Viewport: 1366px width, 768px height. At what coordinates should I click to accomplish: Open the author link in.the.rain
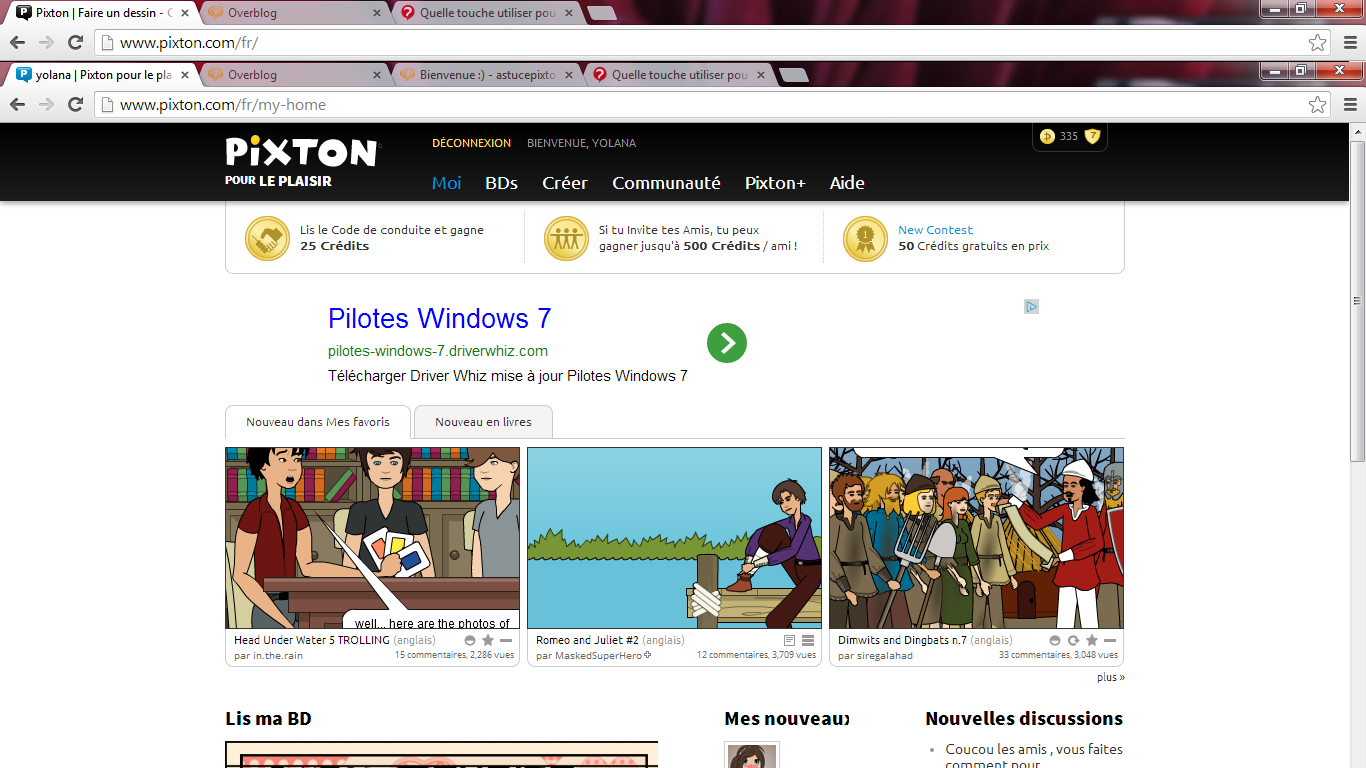click(277, 656)
